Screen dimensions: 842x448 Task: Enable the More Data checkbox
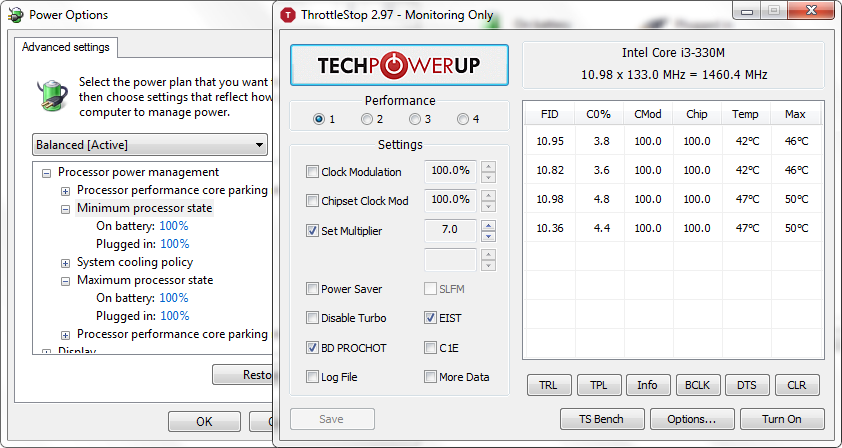(x=430, y=377)
